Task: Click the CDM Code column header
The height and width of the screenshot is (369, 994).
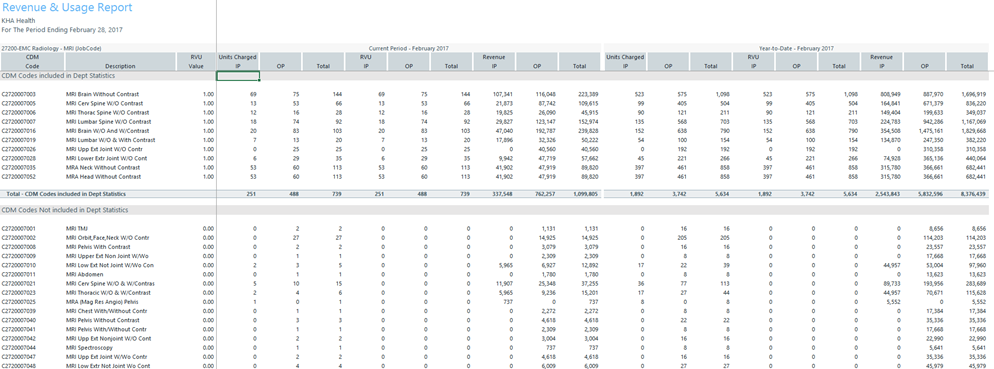Action: tap(32, 61)
